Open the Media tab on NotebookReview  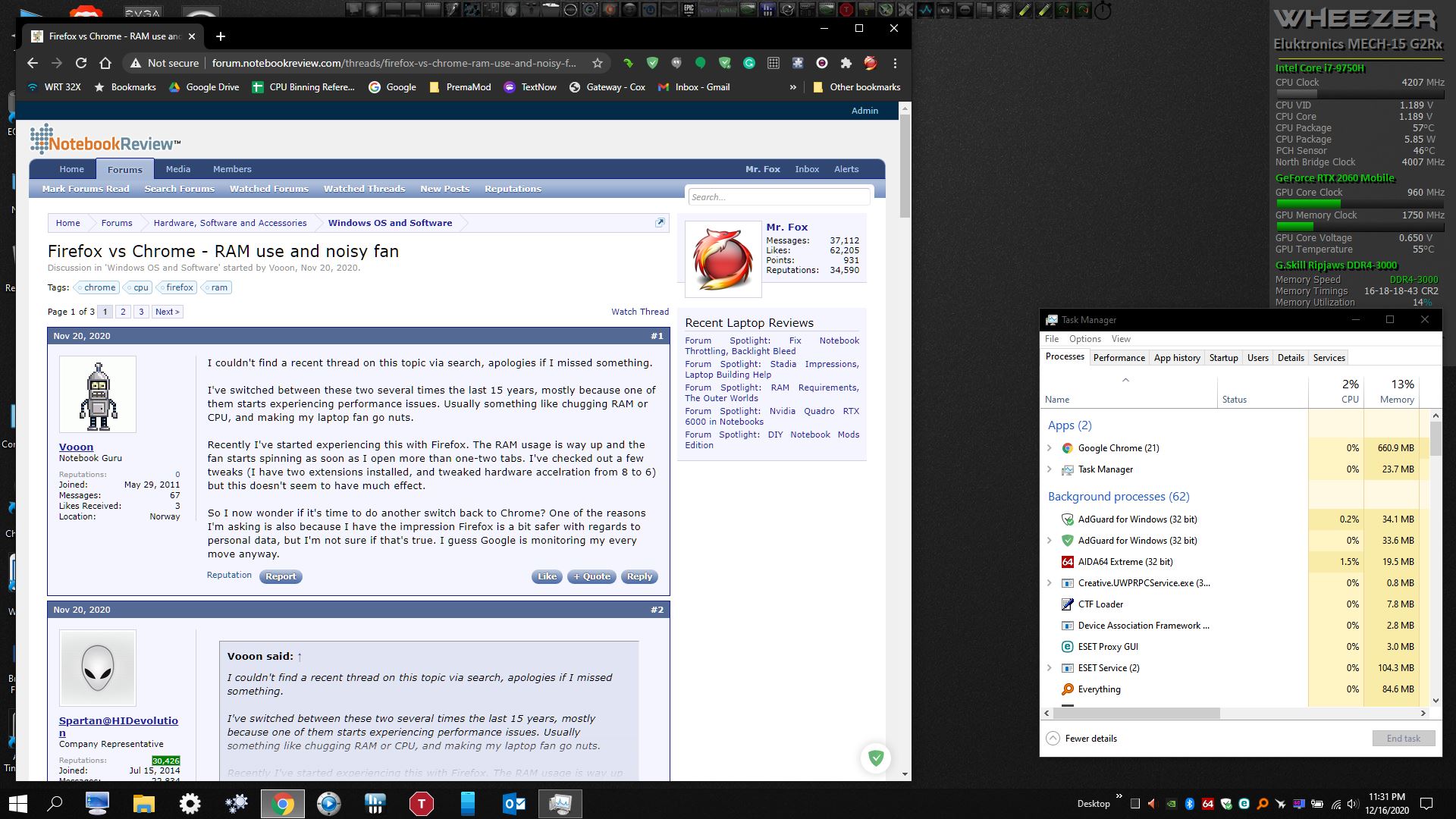click(178, 169)
